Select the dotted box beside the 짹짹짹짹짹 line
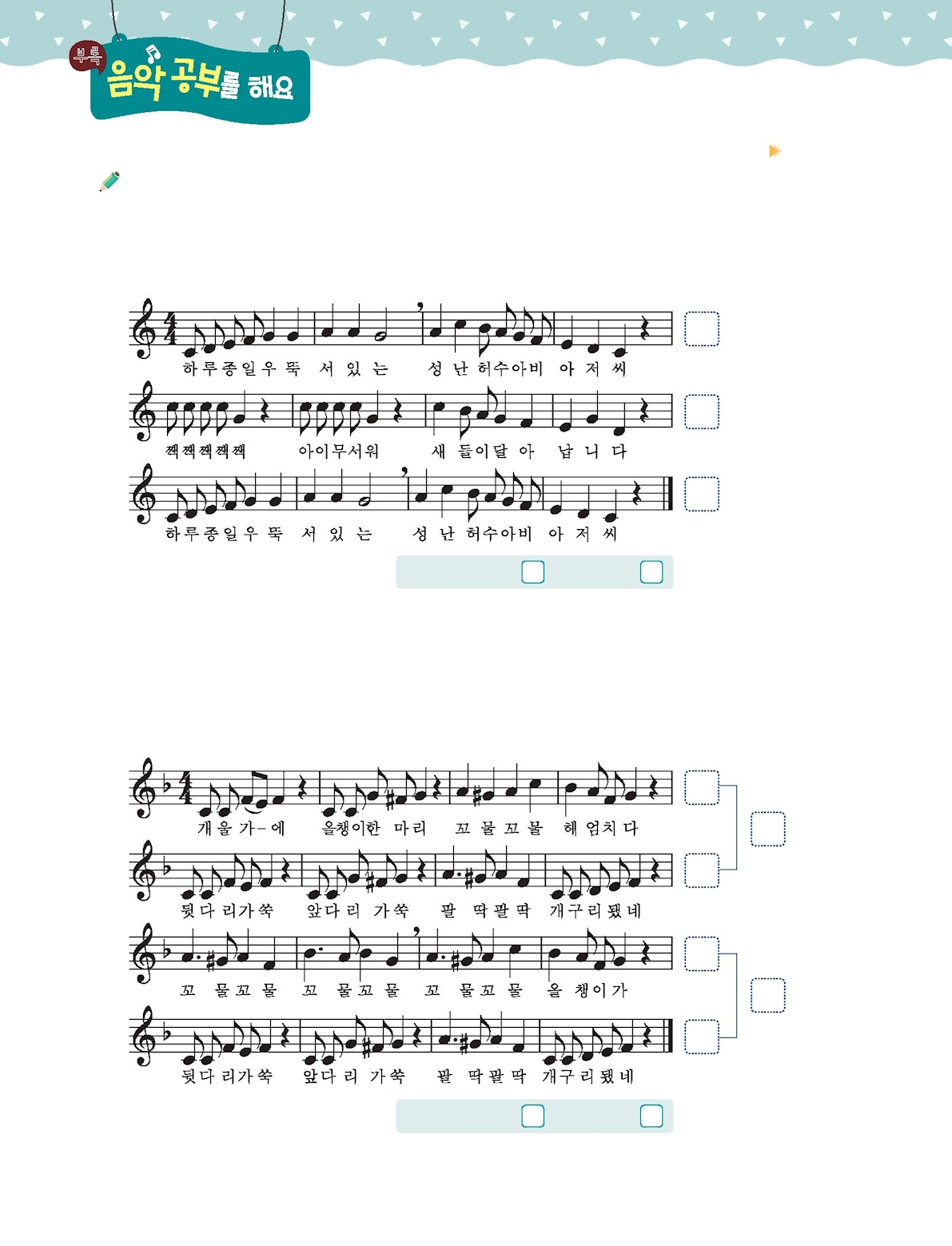Image resolution: width=952 pixels, height=1246 pixels. pyautogui.click(x=702, y=412)
